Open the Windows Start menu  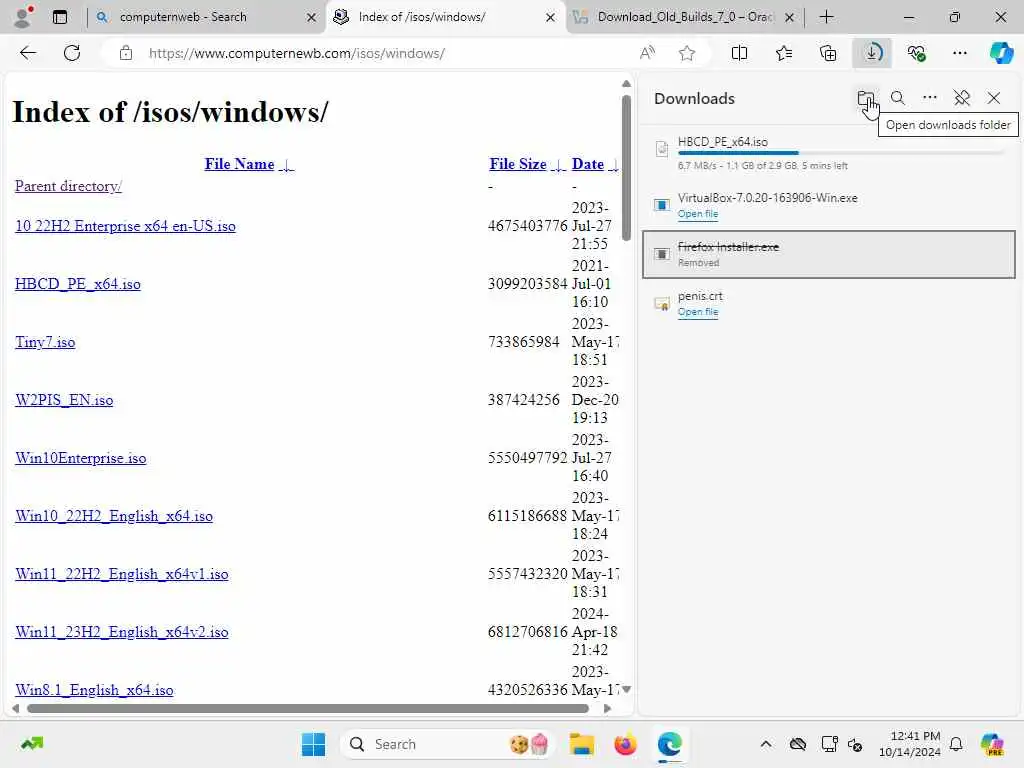(x=313, y=744)
